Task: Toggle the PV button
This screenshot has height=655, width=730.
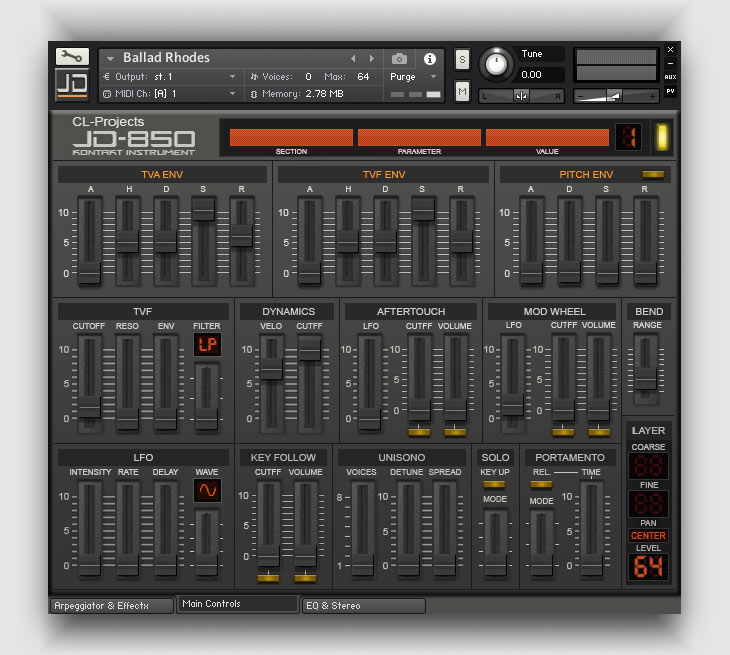Action: pyautogui.click(x=670, y=91)
